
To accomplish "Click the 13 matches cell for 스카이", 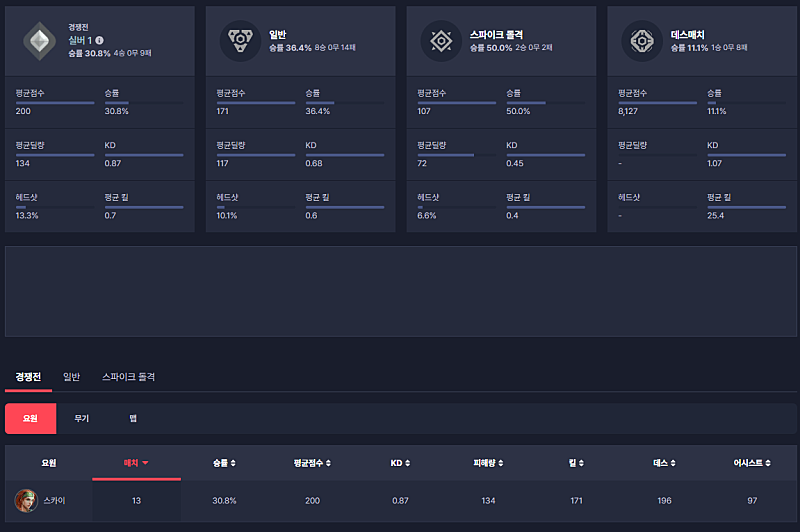I will [136, 500].
